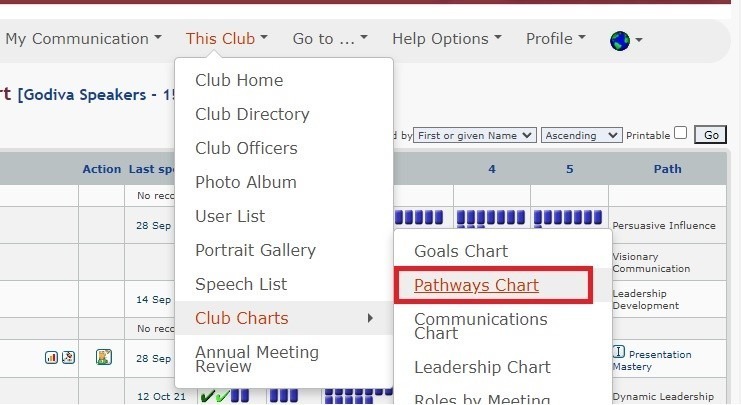Expand the Profile menu

click(x=556, y=39)
